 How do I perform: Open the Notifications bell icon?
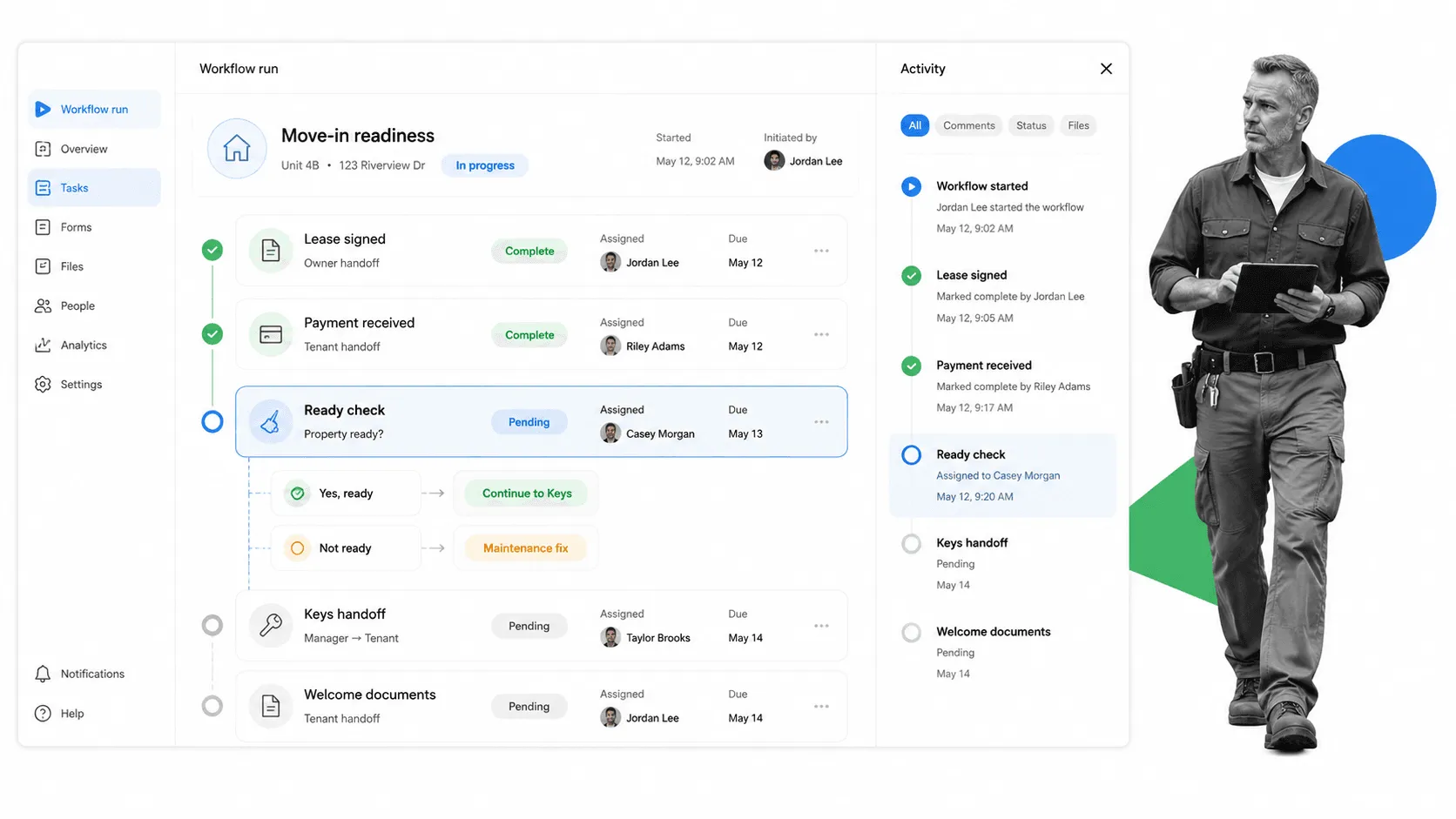tap(43, 674)
